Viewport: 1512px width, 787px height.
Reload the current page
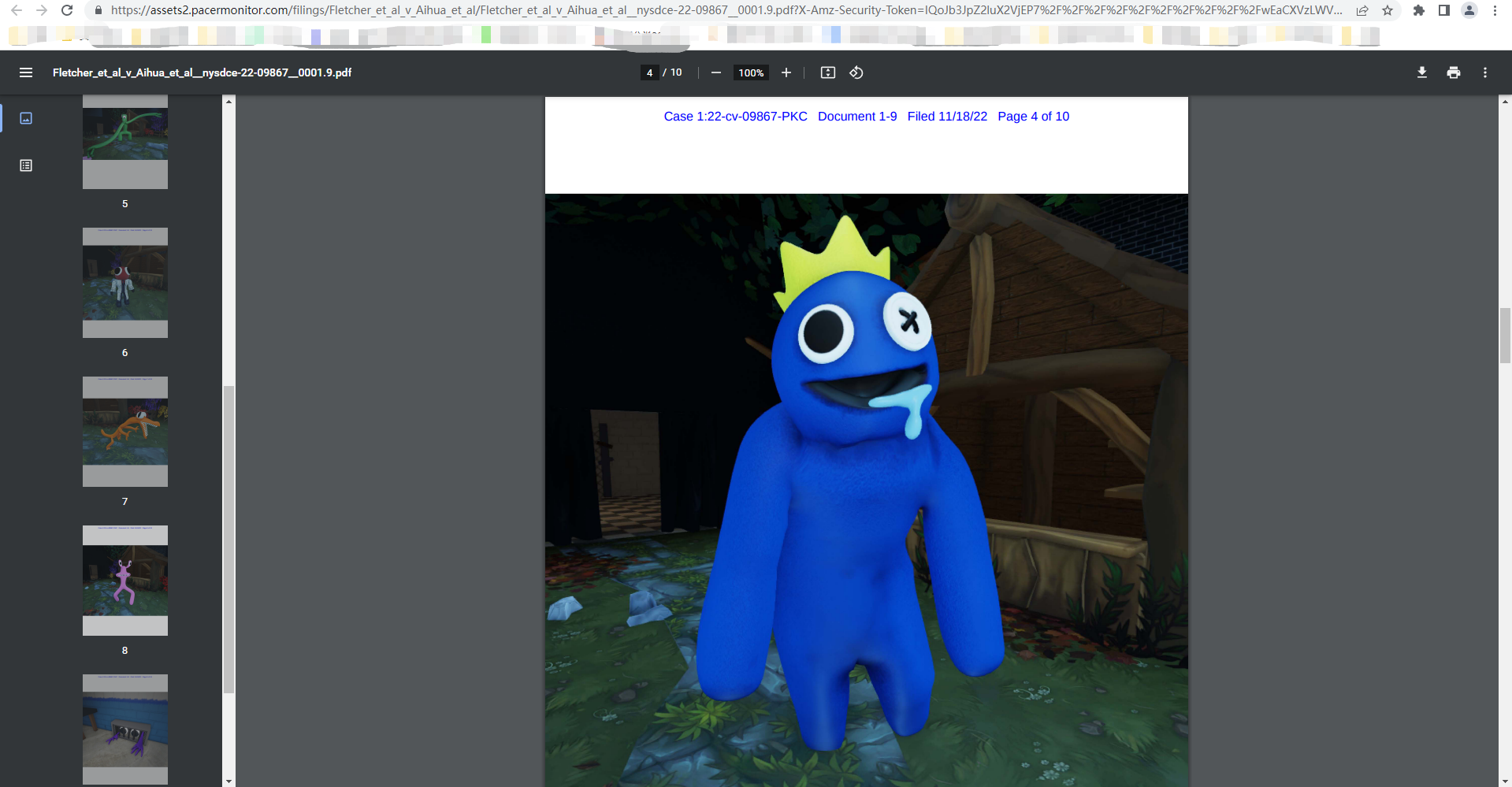tap(67, 11)
